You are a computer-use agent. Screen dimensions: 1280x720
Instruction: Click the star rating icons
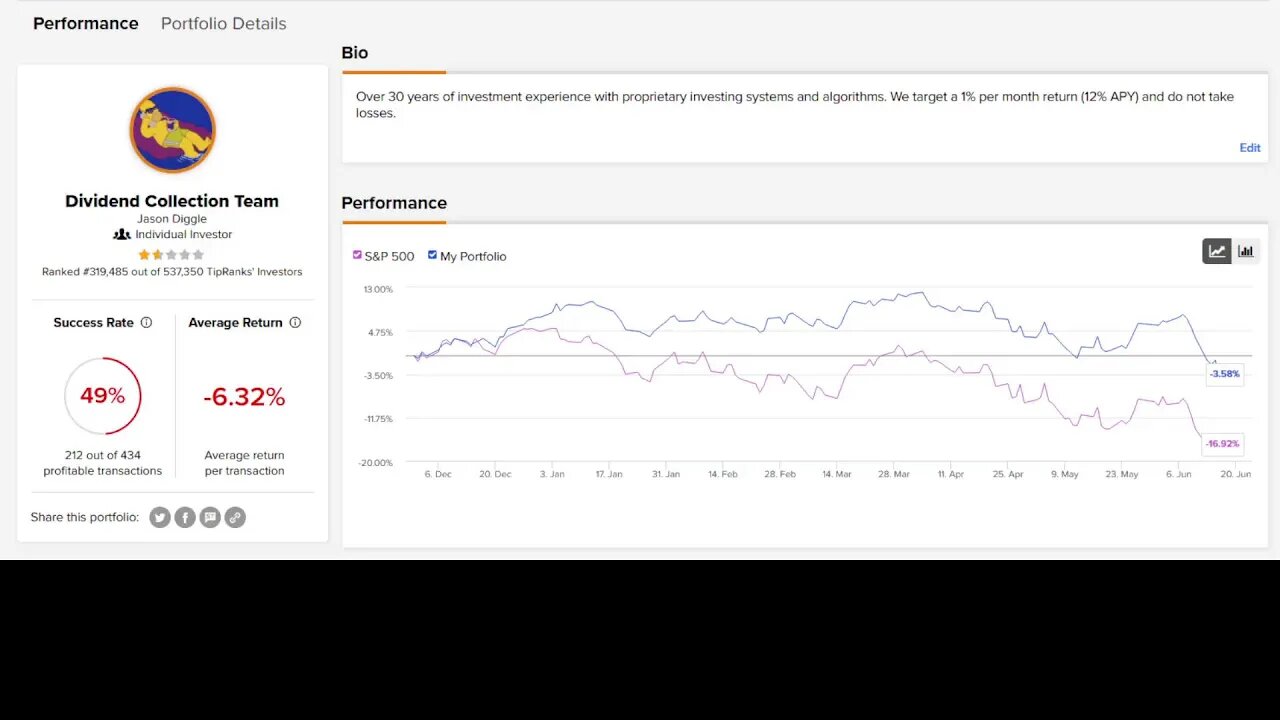[x=171, y=255]
